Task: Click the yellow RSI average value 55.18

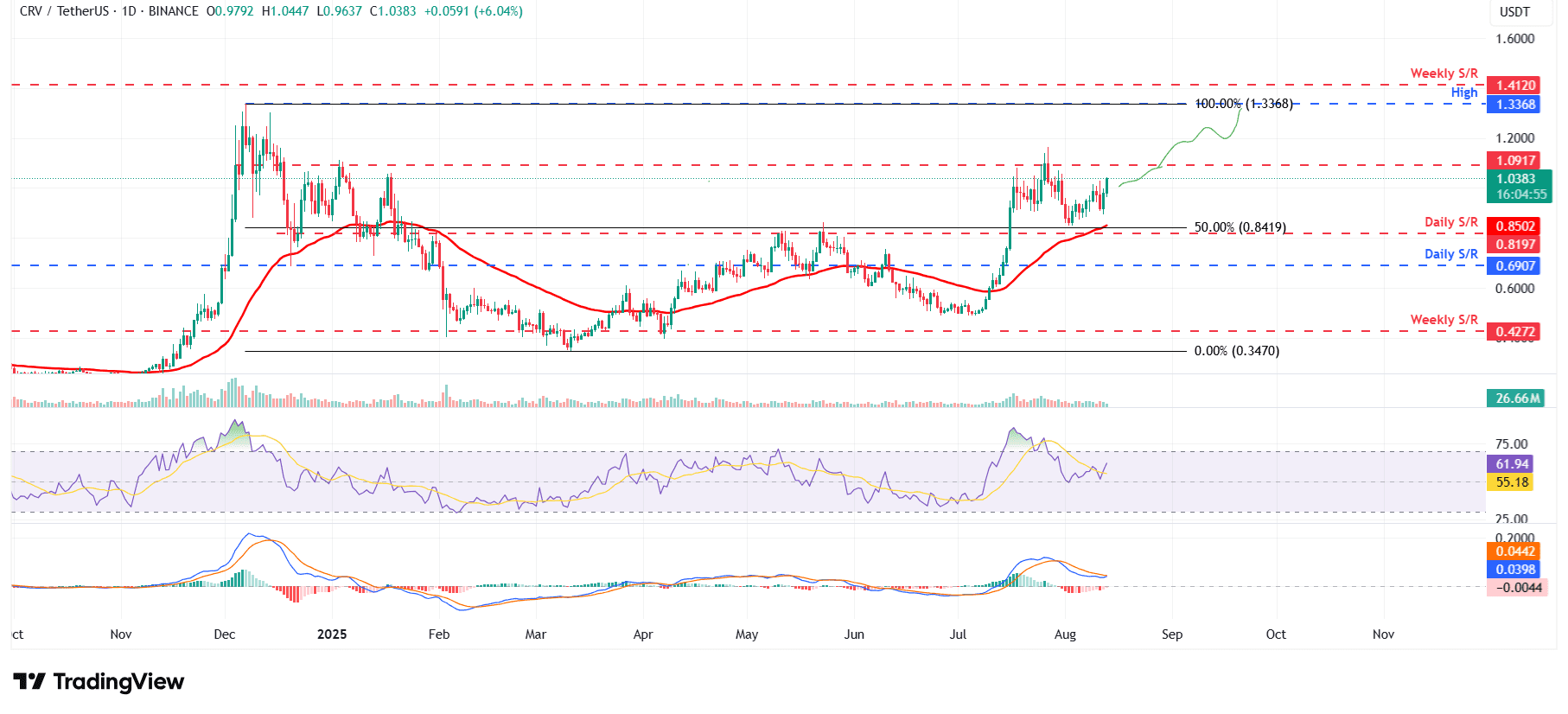Action: click(1512, 482)
